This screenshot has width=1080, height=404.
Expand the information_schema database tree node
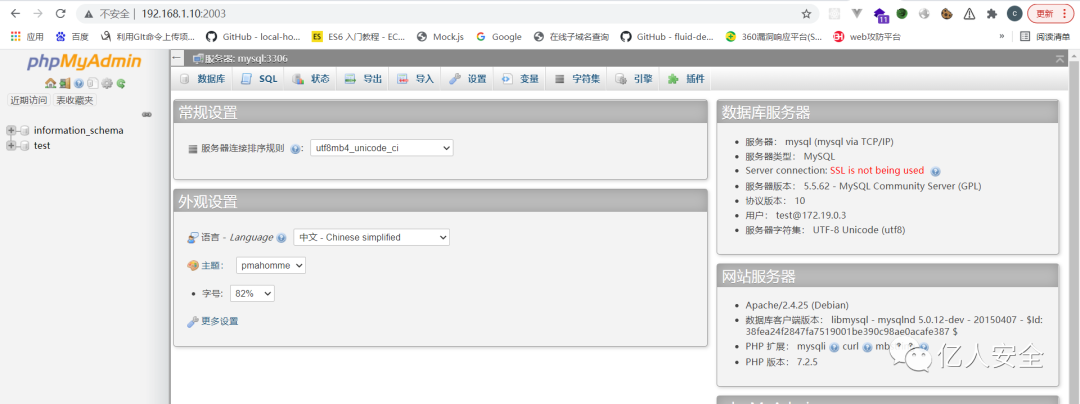[11, 130]
